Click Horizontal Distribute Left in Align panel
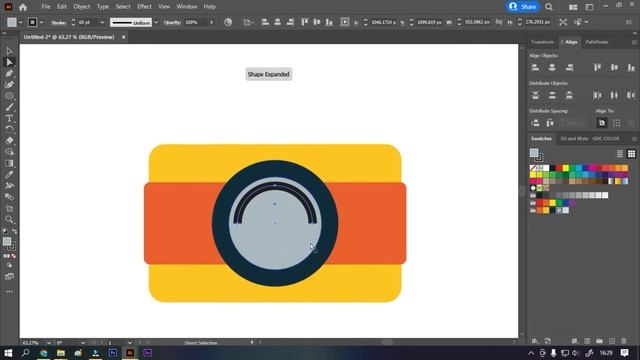 597,95
